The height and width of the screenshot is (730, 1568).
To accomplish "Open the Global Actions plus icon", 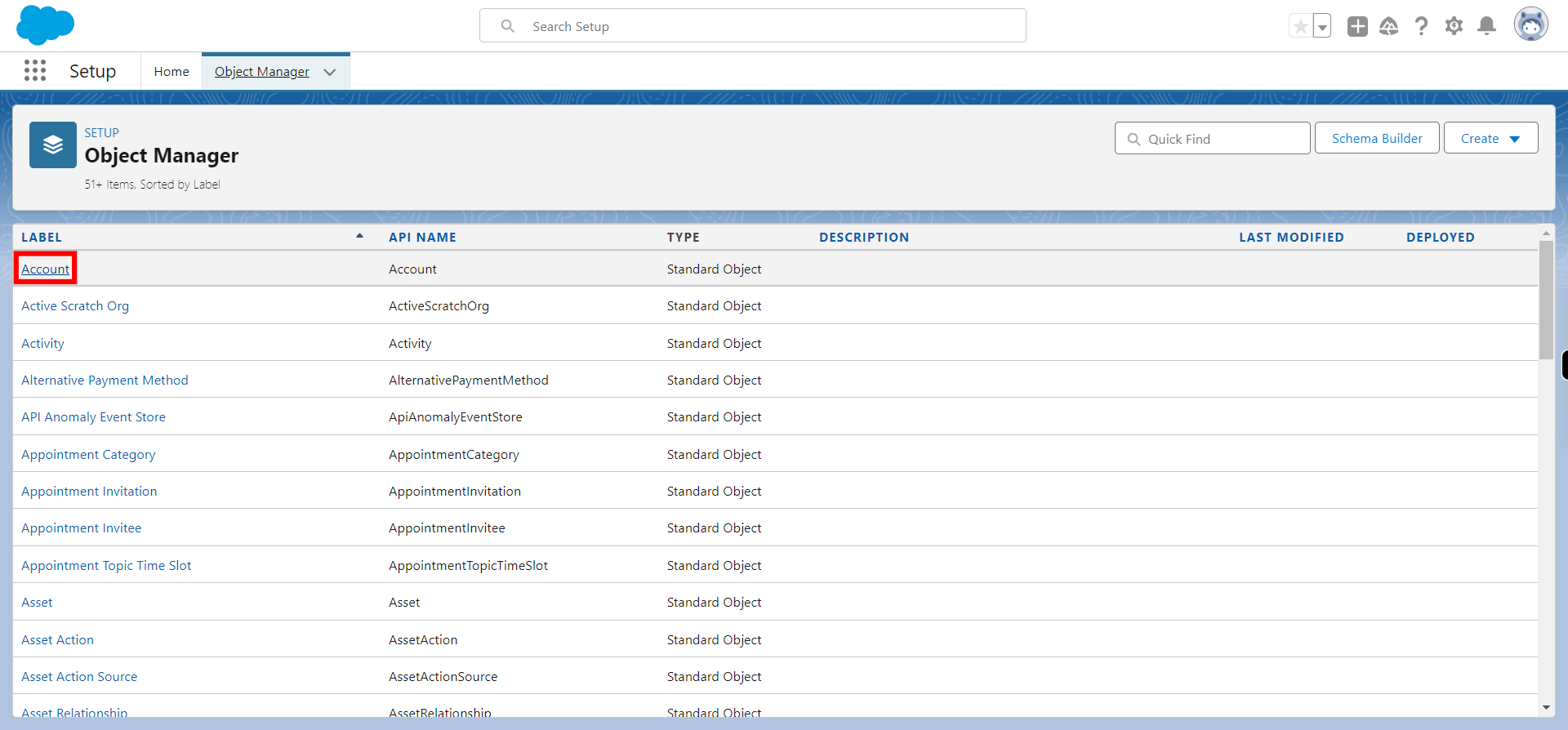I will [1357, 26].
